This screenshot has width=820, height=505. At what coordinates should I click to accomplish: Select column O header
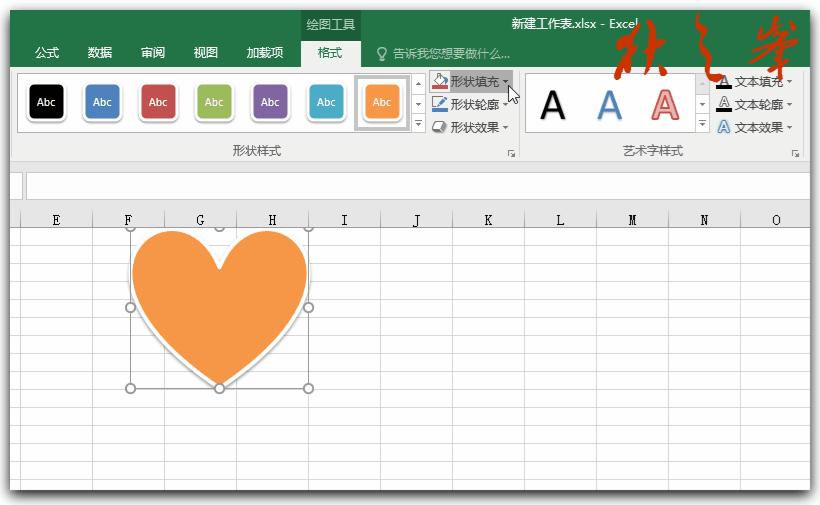point(776,220)
